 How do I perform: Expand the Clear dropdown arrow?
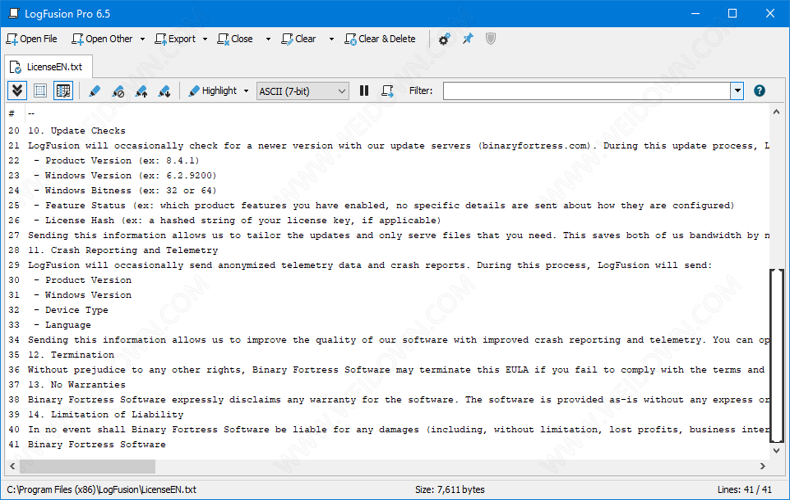pos(331,39)
